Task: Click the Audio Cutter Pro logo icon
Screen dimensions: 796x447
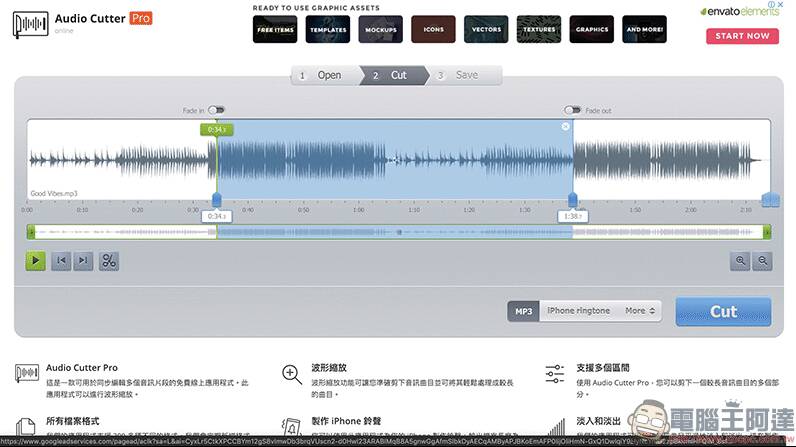Action: (x=30, y=24)
